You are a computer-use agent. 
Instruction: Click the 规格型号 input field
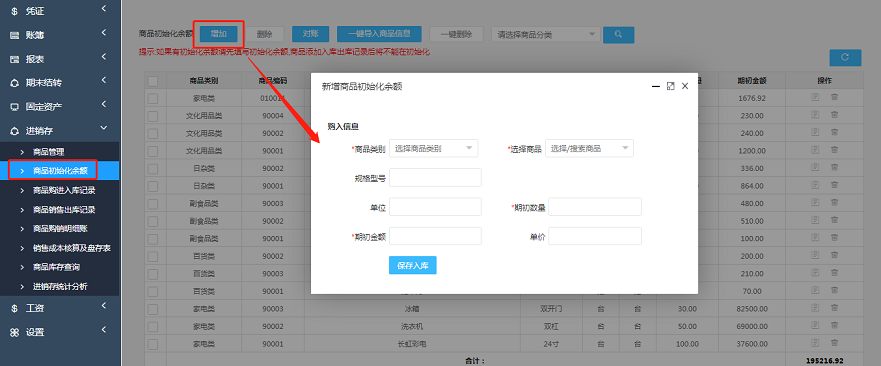click(435, 177)
